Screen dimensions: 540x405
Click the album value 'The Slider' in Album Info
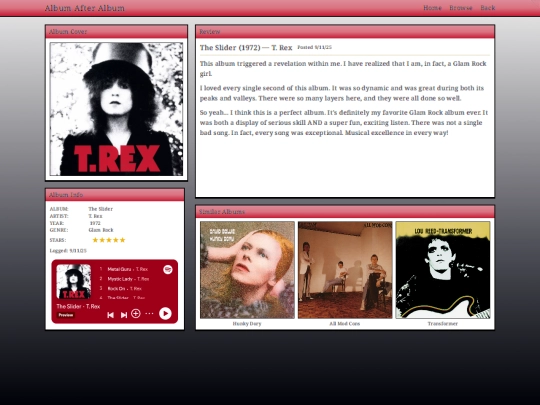pos(100,209)
